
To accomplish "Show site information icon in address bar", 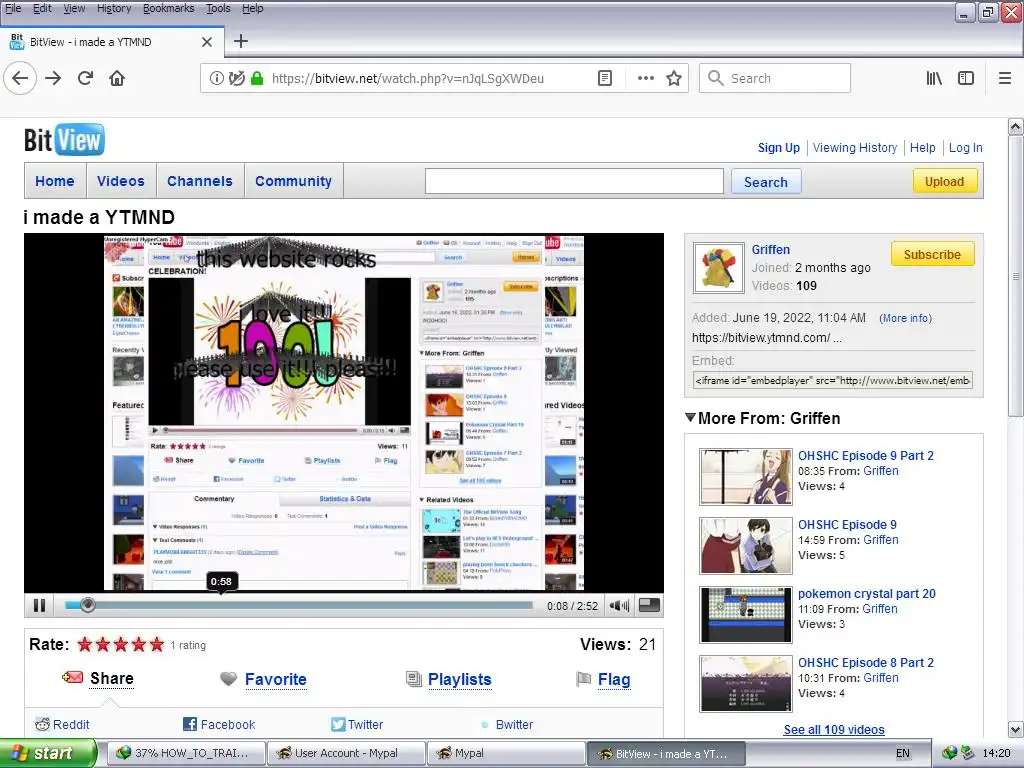I will [217, 78].
